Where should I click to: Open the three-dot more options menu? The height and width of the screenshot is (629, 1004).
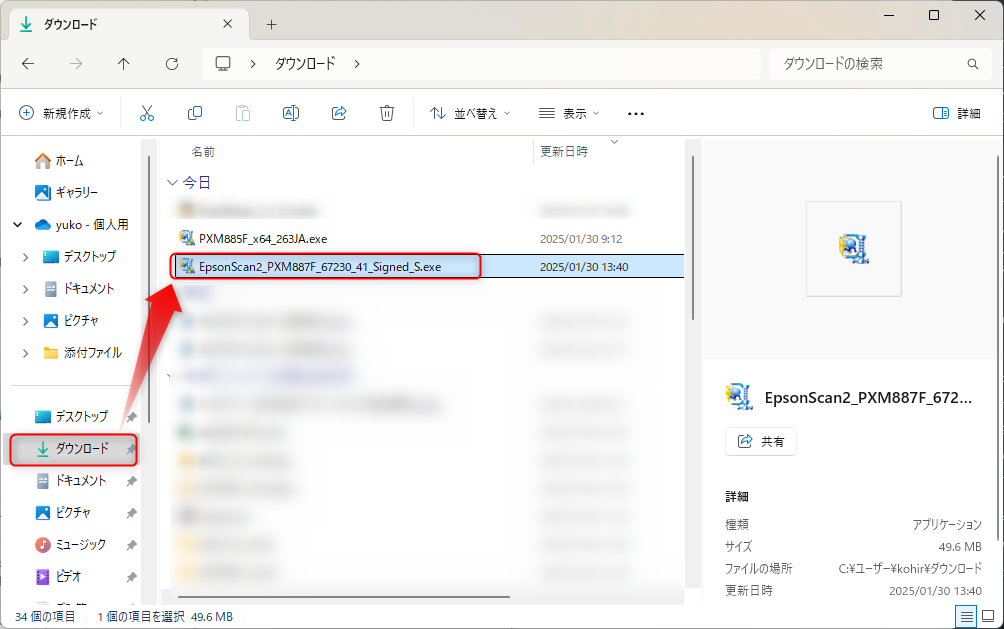[x=636, y=113]
